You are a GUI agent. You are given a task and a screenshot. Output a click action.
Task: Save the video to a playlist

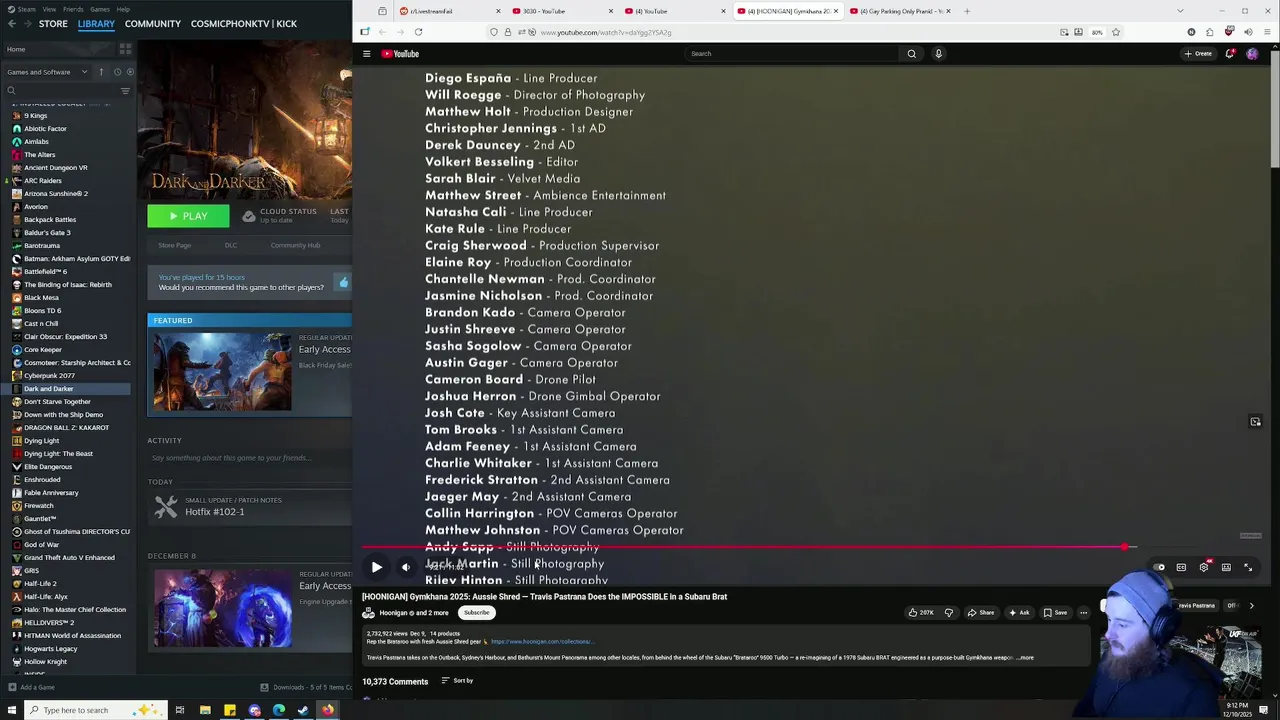click(1055, 613)
